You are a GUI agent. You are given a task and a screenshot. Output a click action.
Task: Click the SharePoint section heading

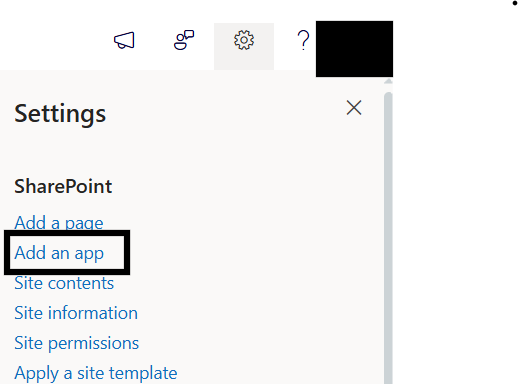coord(63,186)
